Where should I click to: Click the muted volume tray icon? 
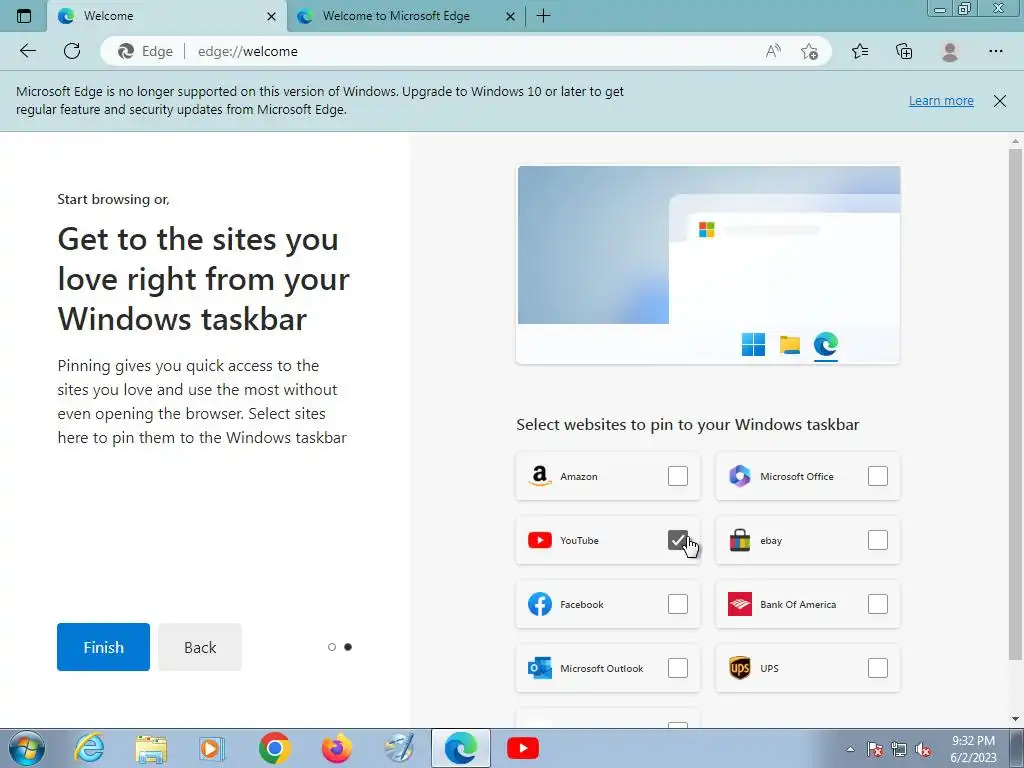(923, 749)
